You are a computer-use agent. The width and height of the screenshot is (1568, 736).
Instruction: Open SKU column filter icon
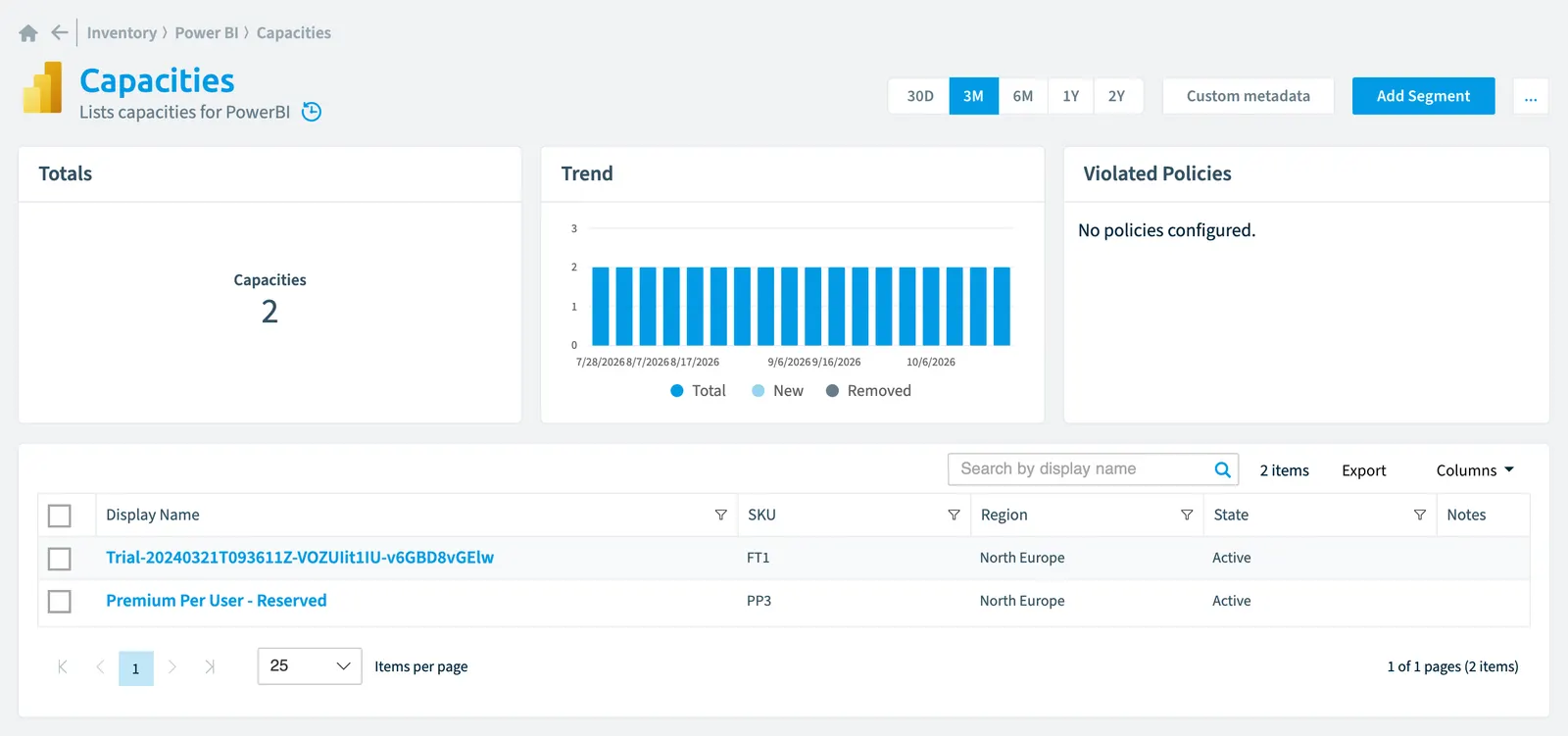point(954,515)
